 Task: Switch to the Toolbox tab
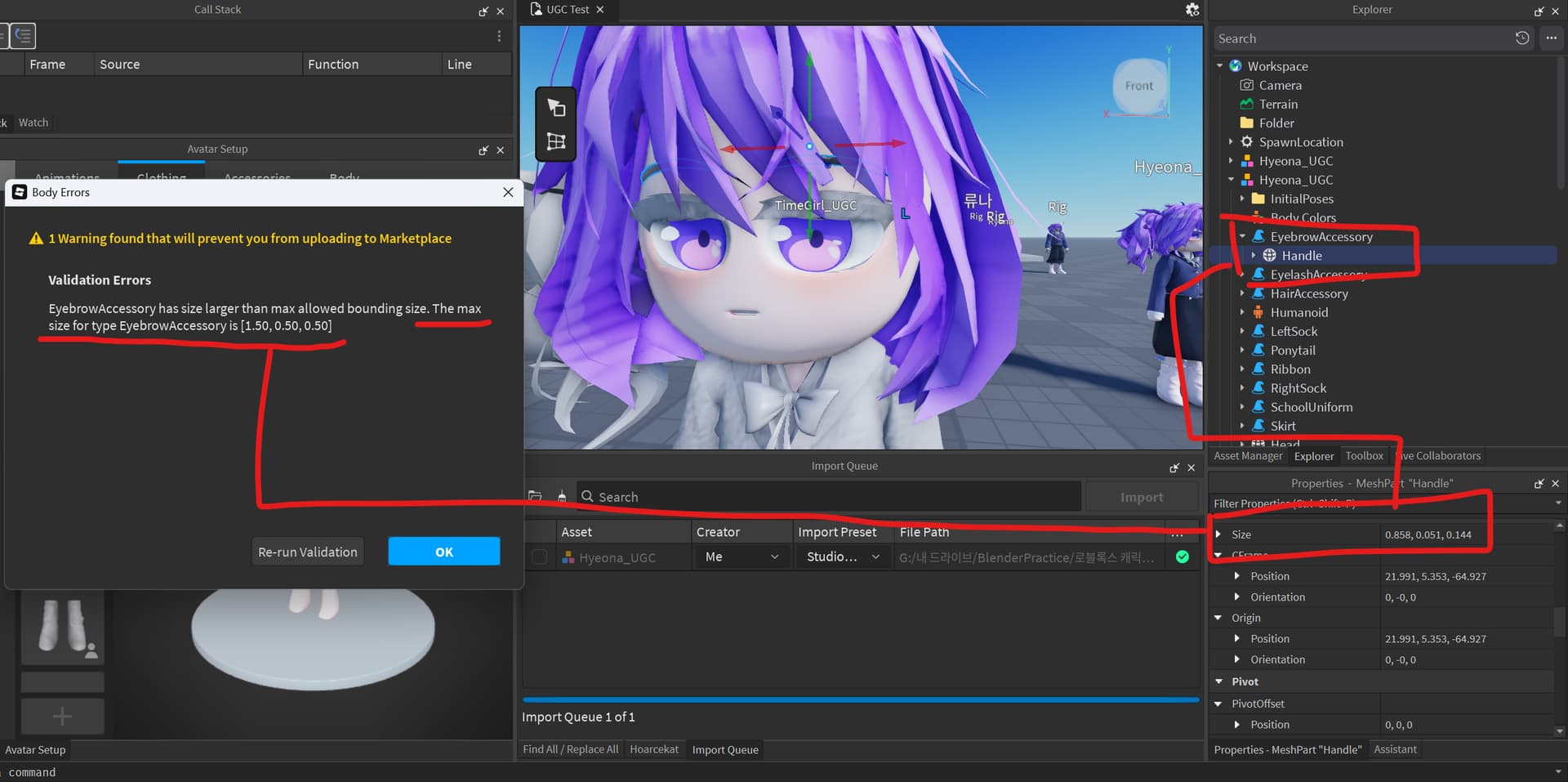[1364, 456]
